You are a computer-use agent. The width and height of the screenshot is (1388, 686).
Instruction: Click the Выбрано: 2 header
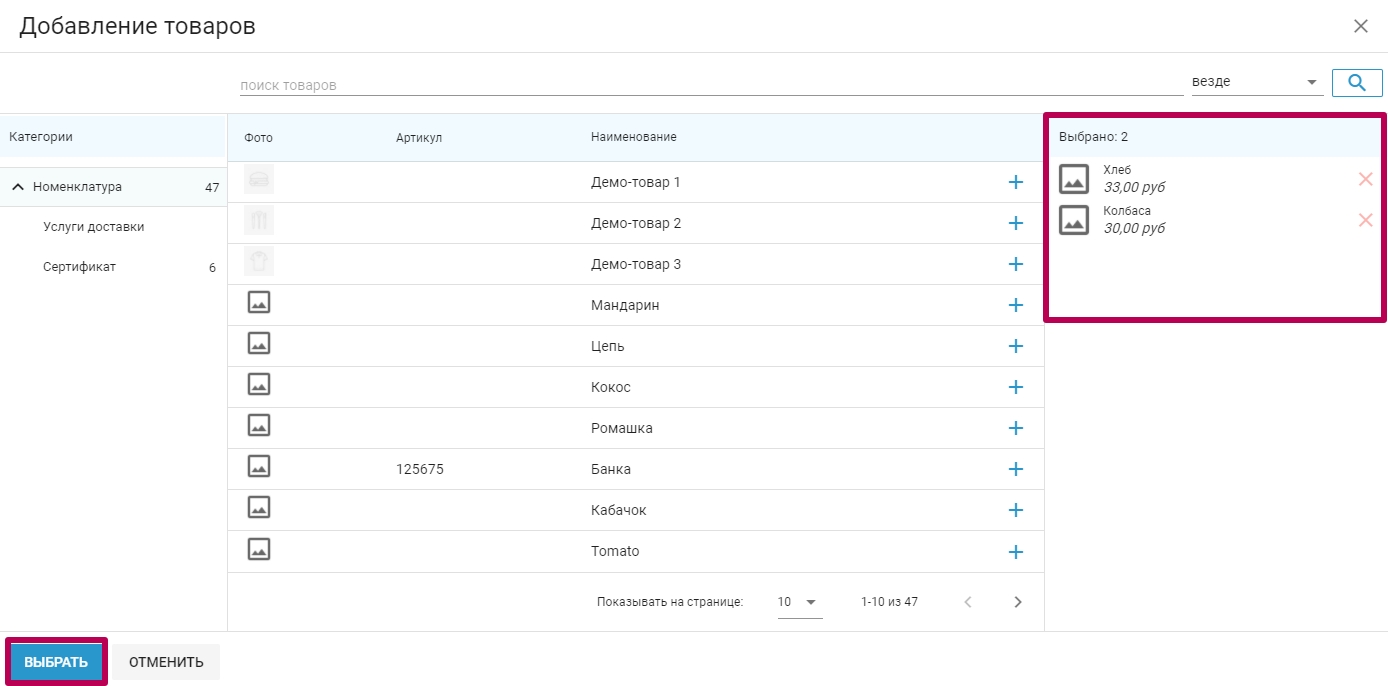(1093, 137)
